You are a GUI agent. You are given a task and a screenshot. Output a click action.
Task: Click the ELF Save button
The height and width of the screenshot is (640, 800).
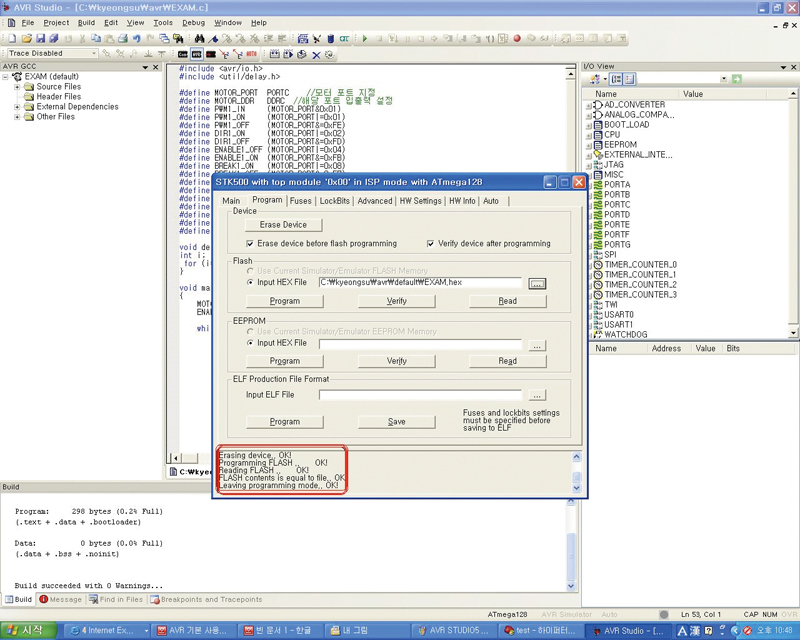pos(396,422)
